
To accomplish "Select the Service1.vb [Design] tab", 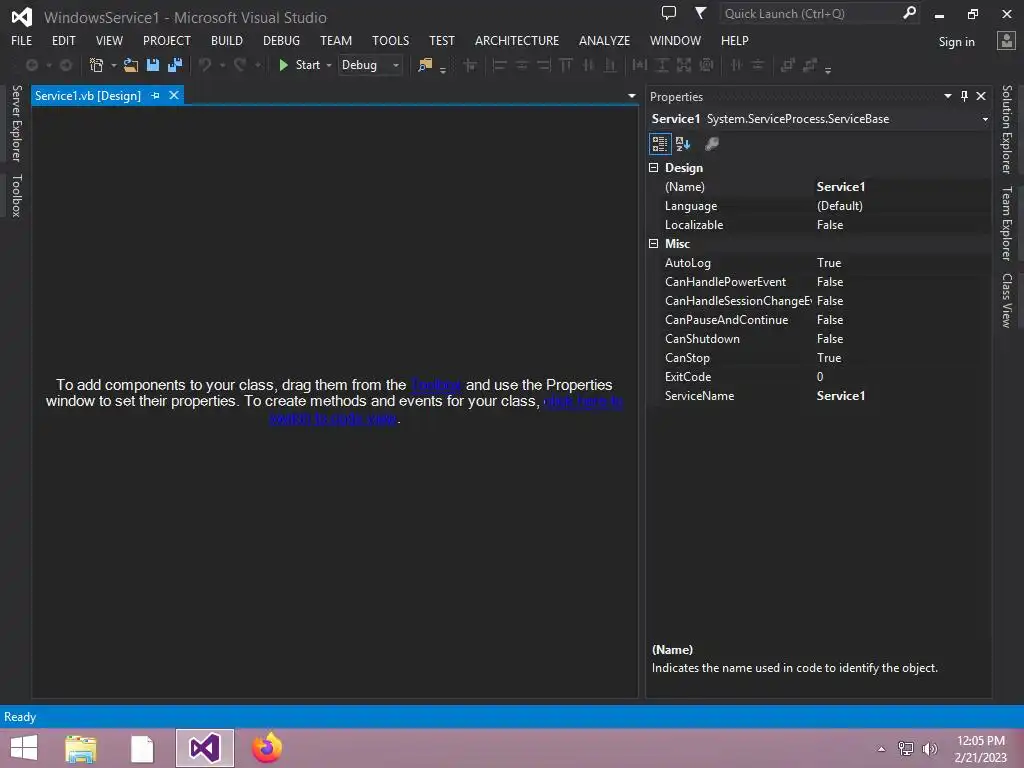I will pyautogui.click(x=88, y=95).
